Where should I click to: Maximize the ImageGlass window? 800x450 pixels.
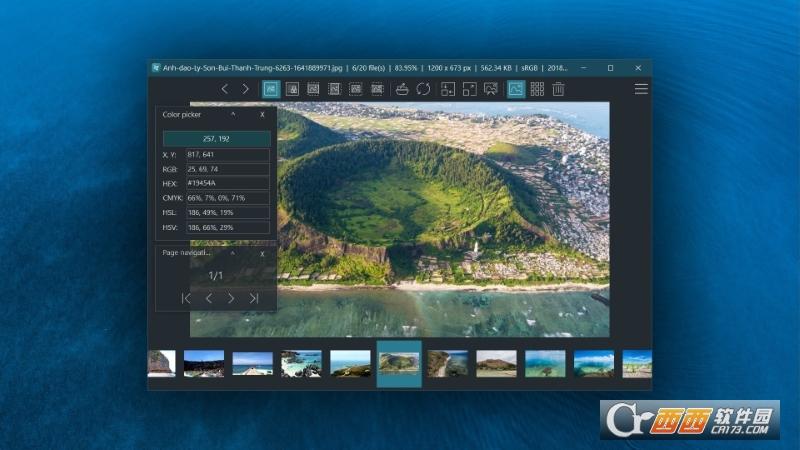coord(610,67)
